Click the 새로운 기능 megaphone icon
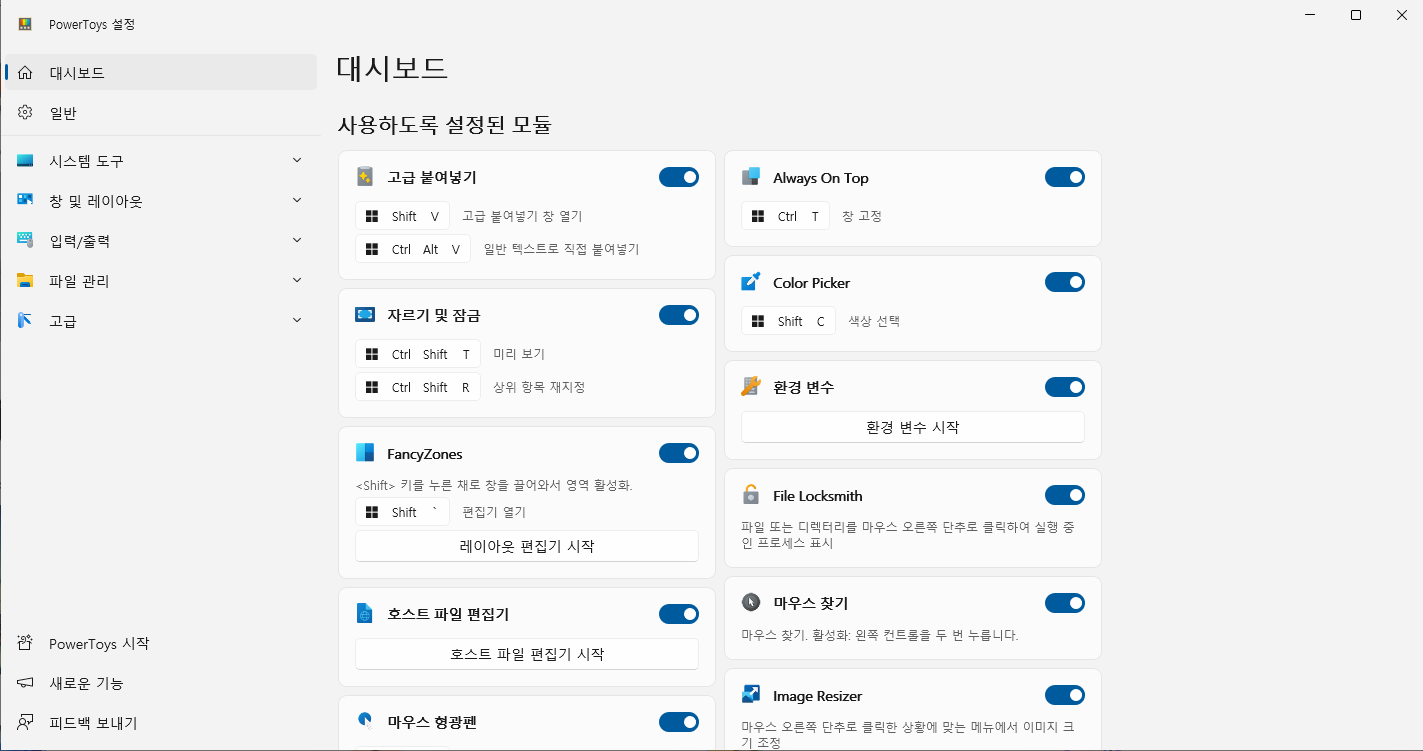This screenshot has width=1423, height=751. 26,683
